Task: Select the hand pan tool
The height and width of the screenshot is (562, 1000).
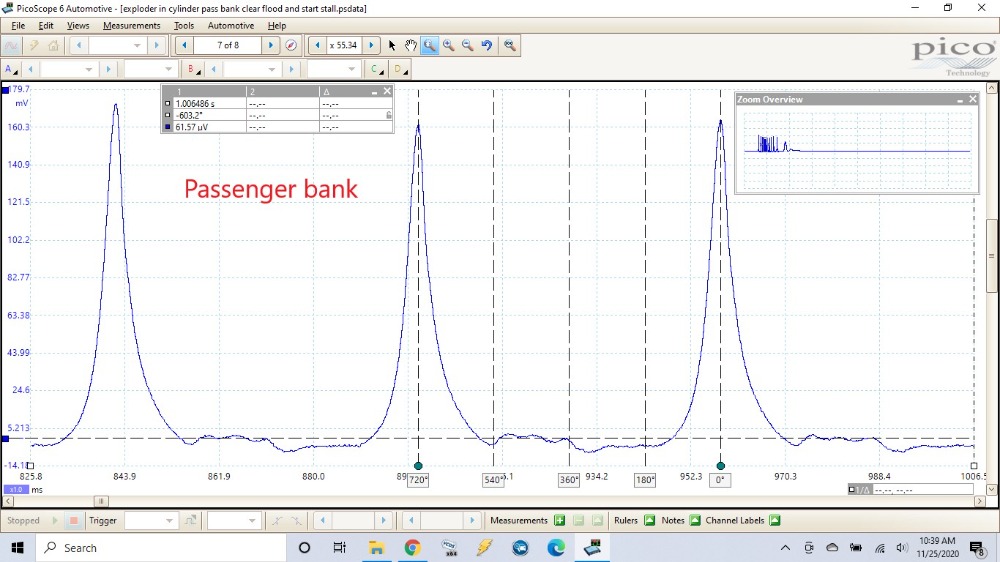Action: coord(411,46)
